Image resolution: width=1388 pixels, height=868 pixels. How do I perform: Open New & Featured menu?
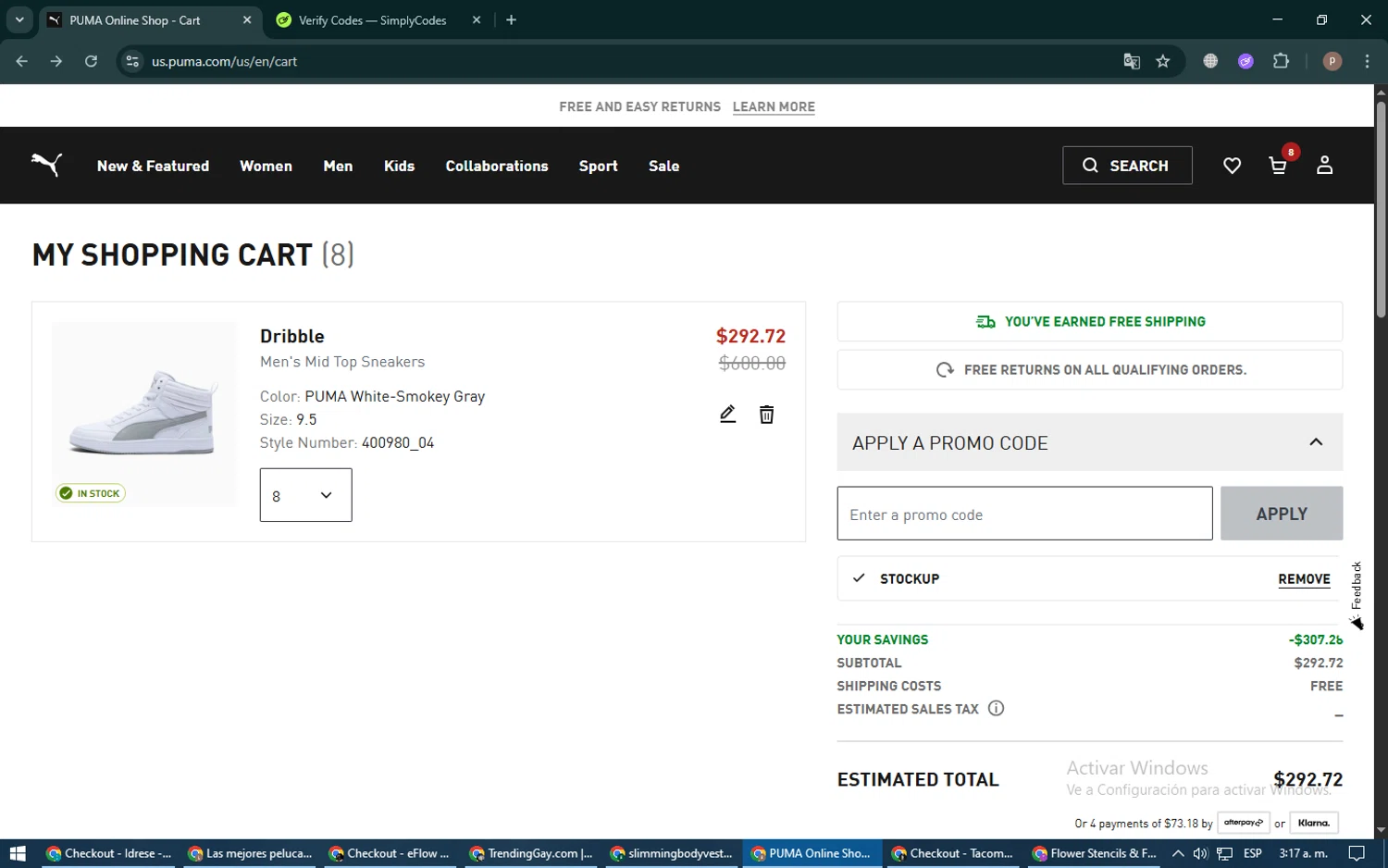[x=153, y=166]
